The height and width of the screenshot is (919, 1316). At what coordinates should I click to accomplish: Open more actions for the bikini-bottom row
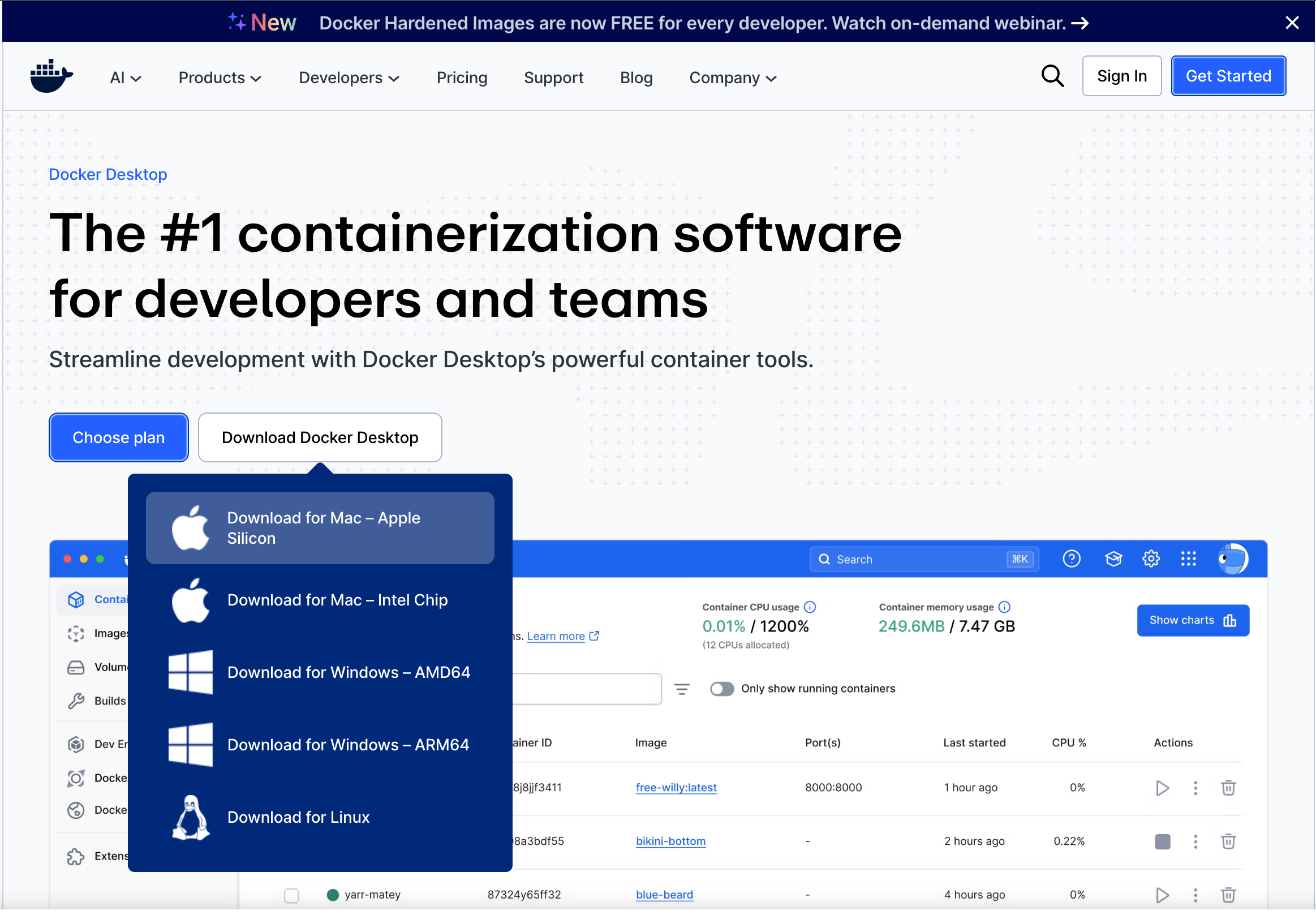pos(1195,841)
